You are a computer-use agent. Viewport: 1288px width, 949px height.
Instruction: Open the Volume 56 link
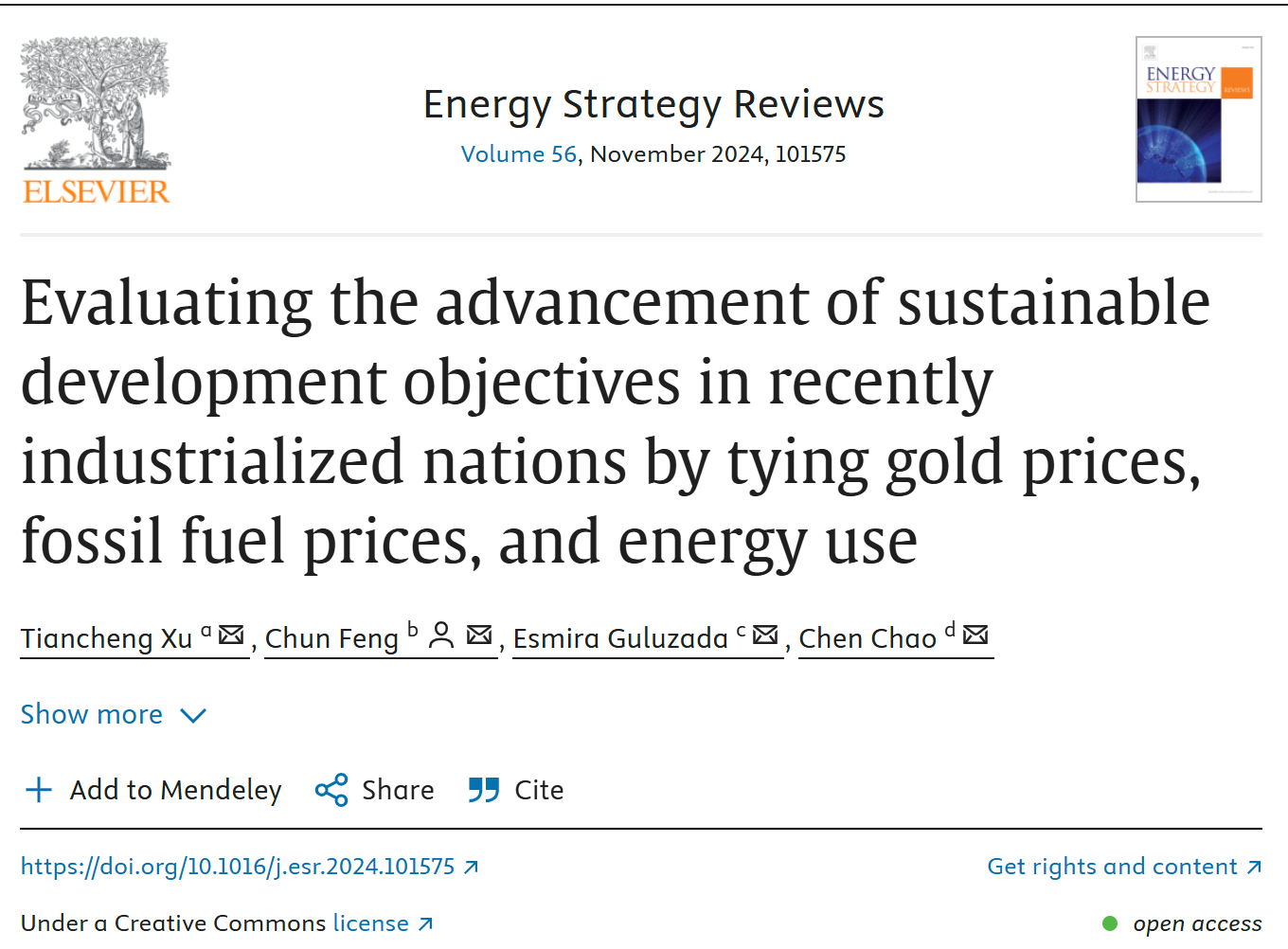coord(519,154)
